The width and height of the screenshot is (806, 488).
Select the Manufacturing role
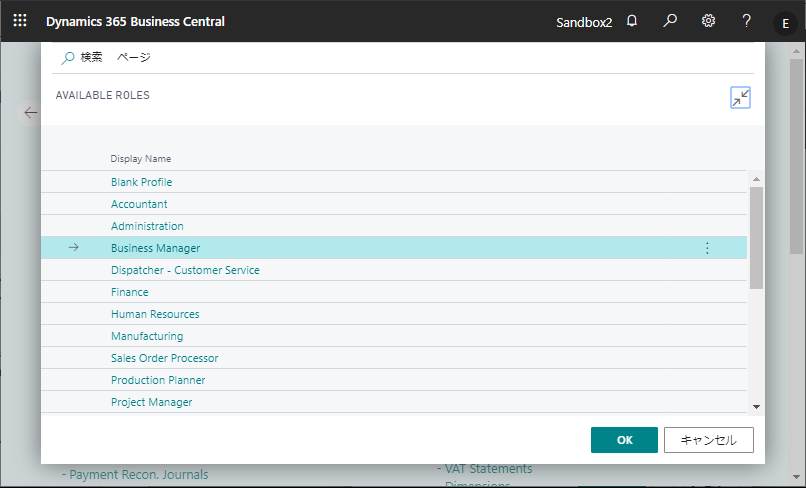(x=147, y=336)
